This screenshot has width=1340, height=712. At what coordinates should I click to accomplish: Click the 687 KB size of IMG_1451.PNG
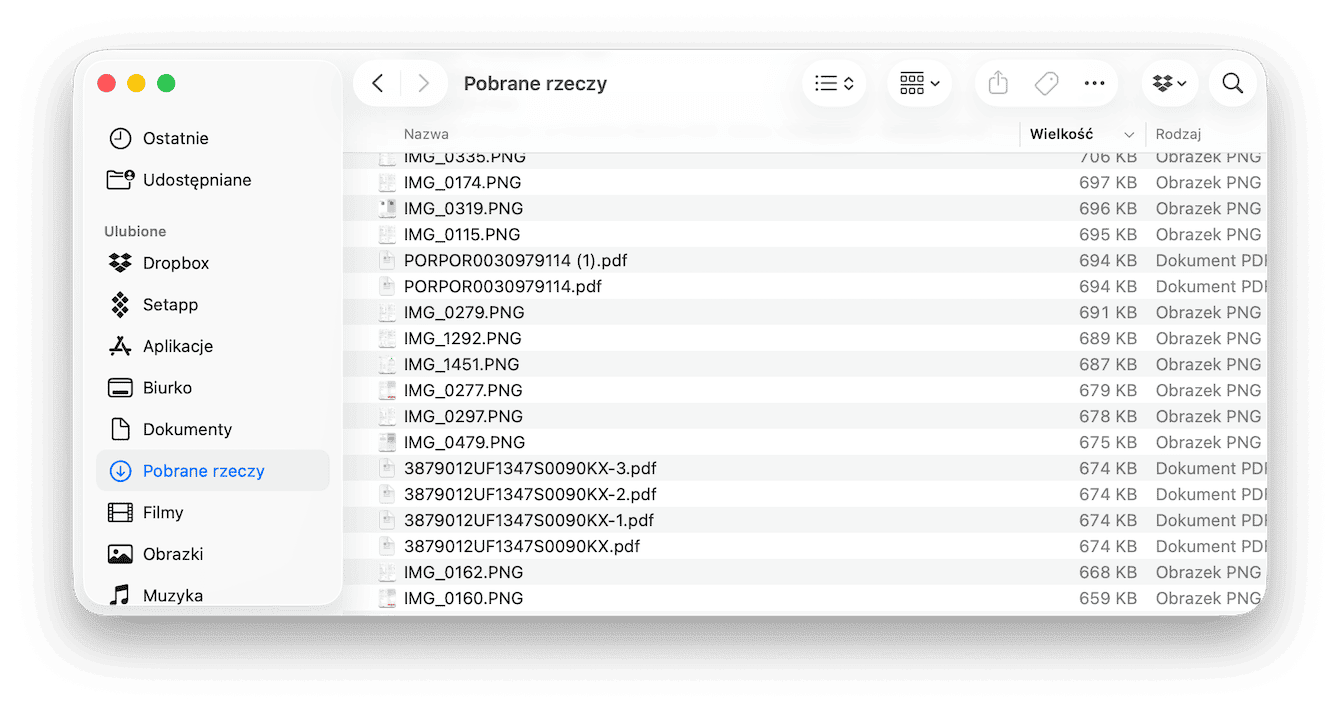coord(1108,365)
